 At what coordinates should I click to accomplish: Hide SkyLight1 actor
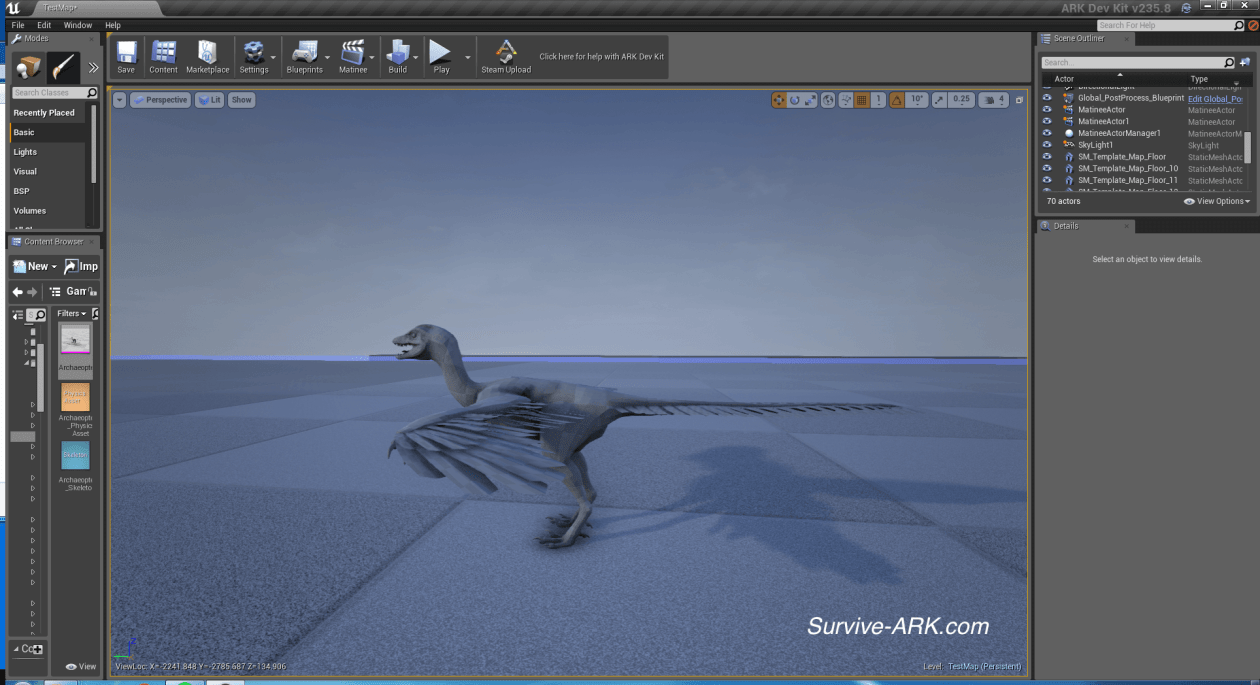1047,145
